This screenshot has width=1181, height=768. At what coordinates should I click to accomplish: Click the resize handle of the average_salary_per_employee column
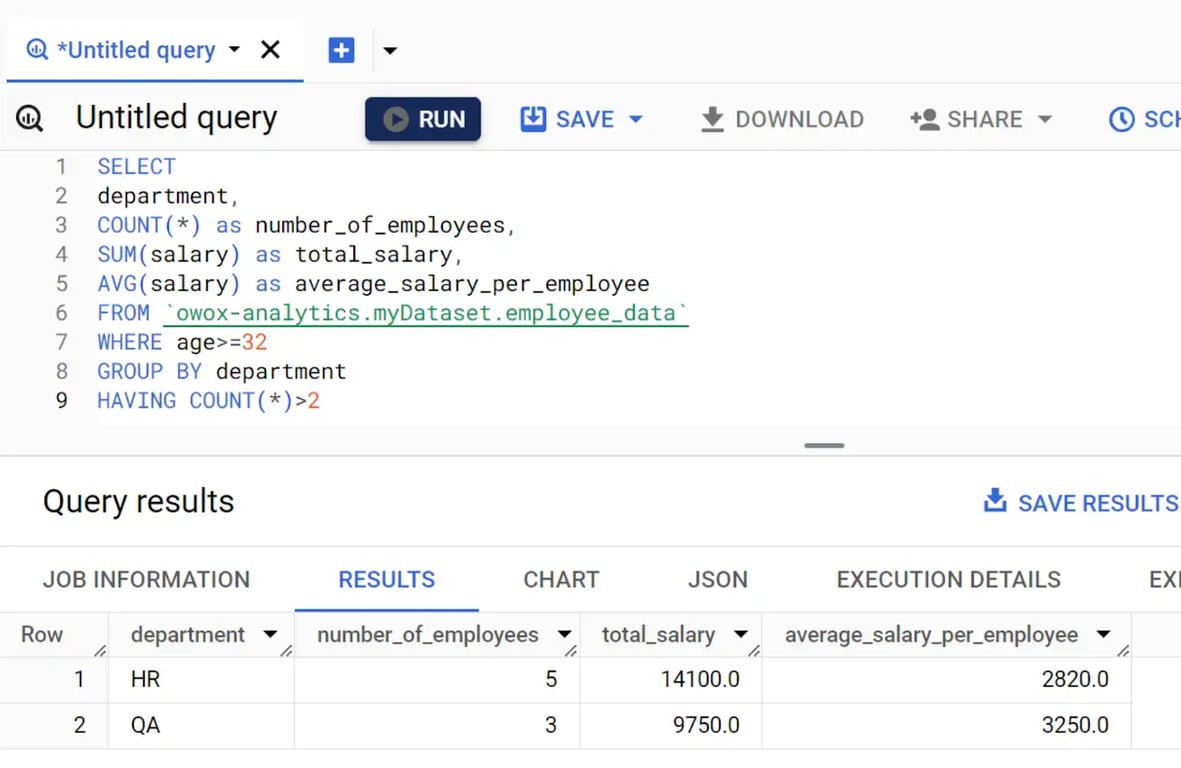(x=1123, y=651)
